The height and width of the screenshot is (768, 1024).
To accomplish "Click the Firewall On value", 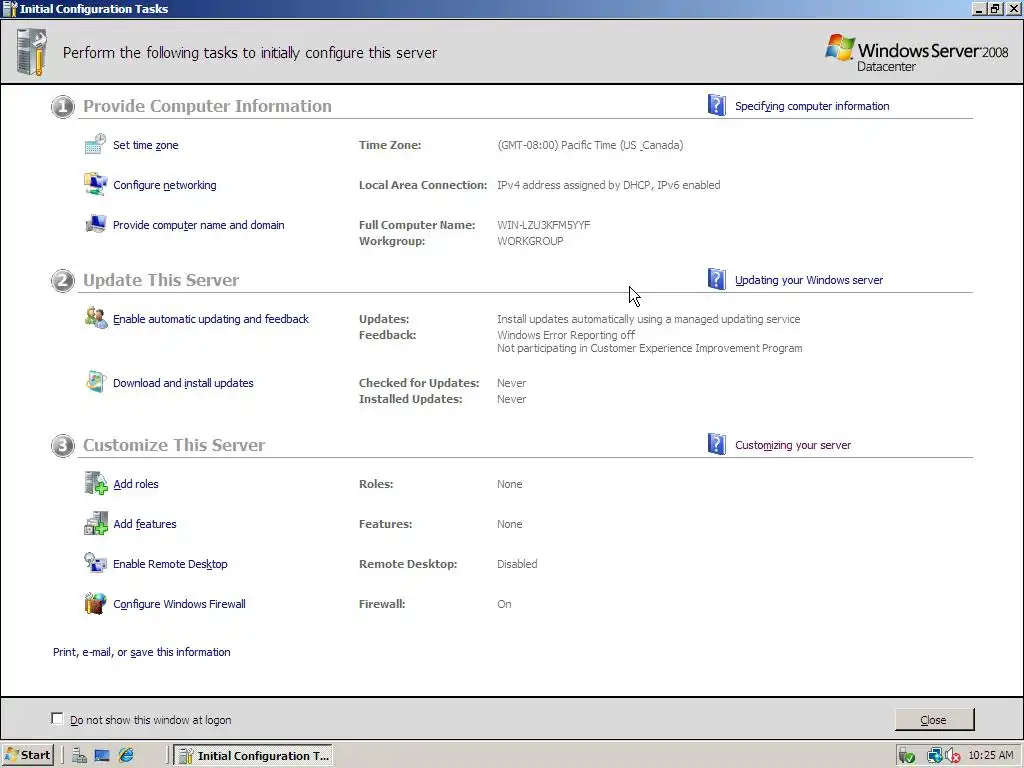I will 504,604.
